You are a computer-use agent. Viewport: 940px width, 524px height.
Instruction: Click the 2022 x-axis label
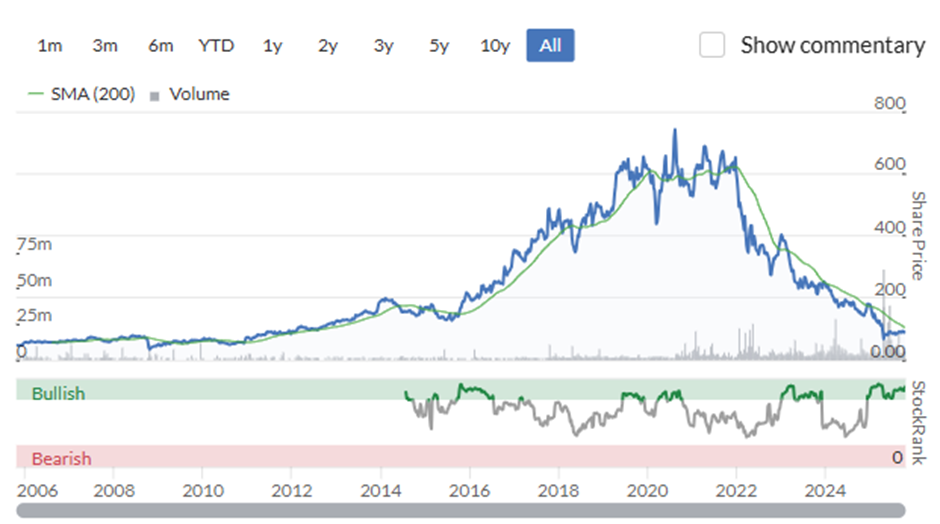point(736,490)
